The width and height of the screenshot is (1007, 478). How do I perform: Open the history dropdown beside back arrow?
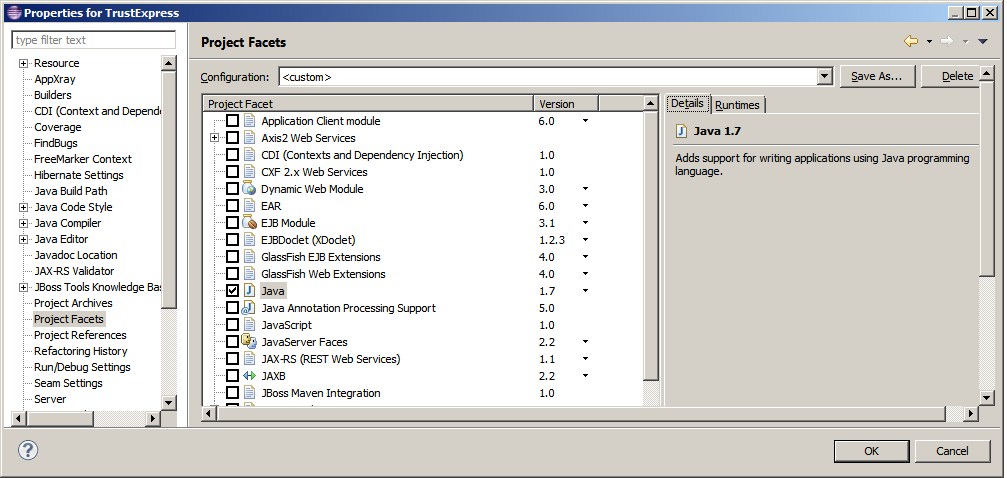tap(929, 42)
